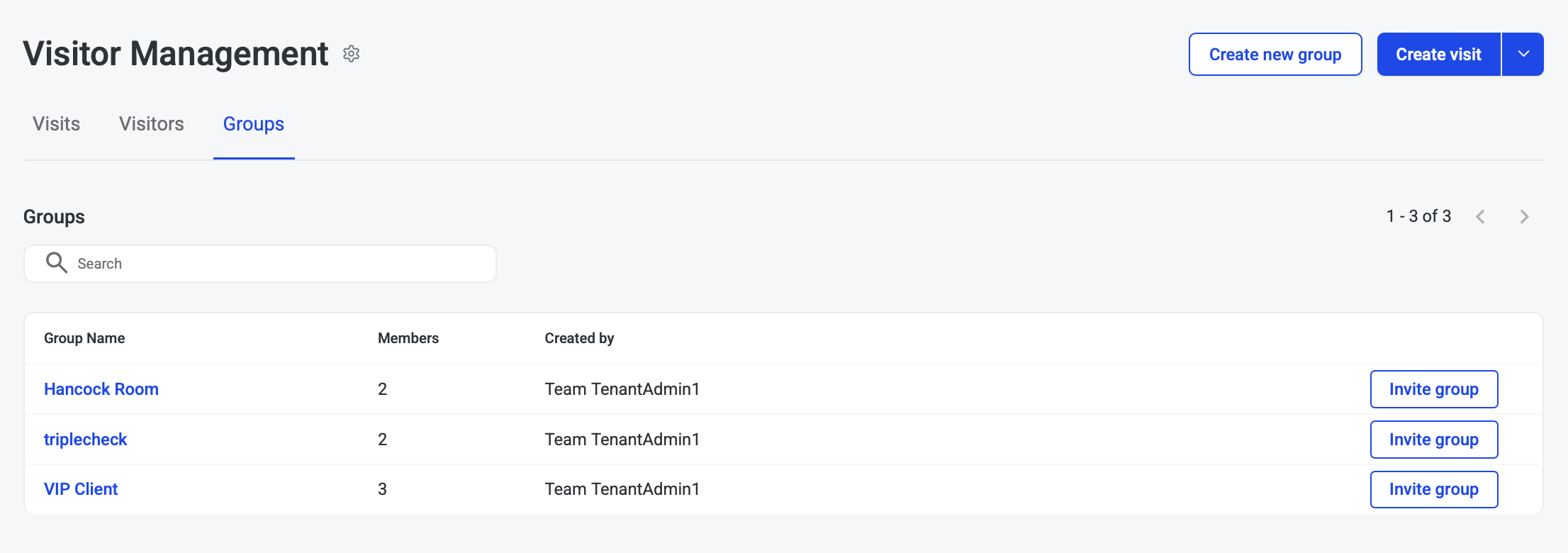This screenshot has width=1568, height=553.
Task: Click the Group Name column header
Action: point(84,338)
